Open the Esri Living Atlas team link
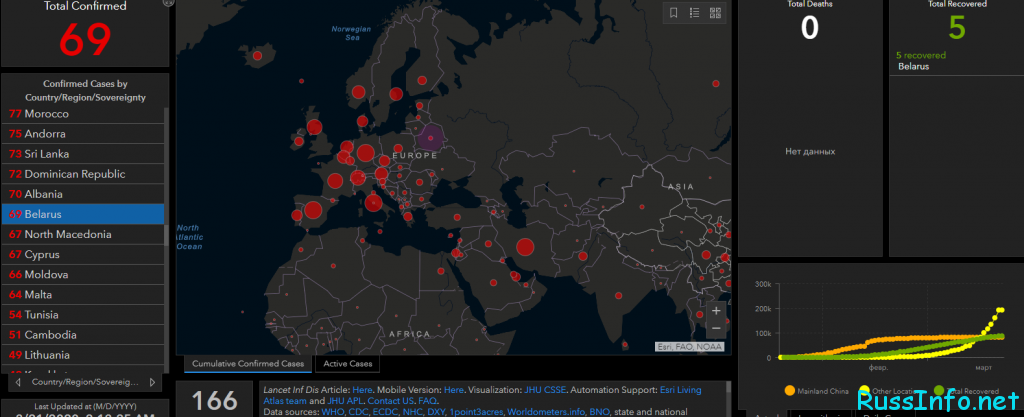 click(681, 390)
